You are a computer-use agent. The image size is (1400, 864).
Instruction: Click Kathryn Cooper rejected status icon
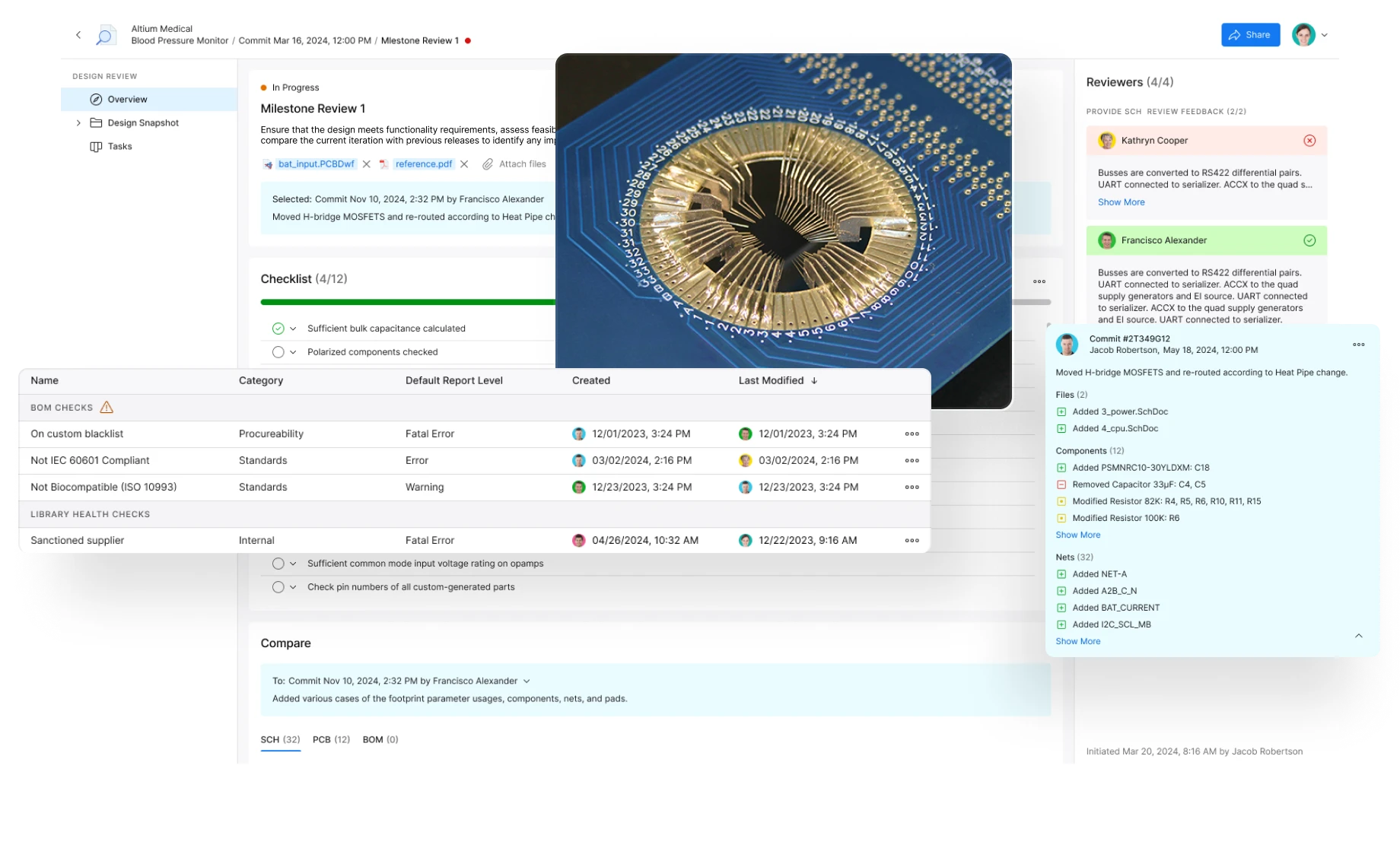click(1309, 141)
